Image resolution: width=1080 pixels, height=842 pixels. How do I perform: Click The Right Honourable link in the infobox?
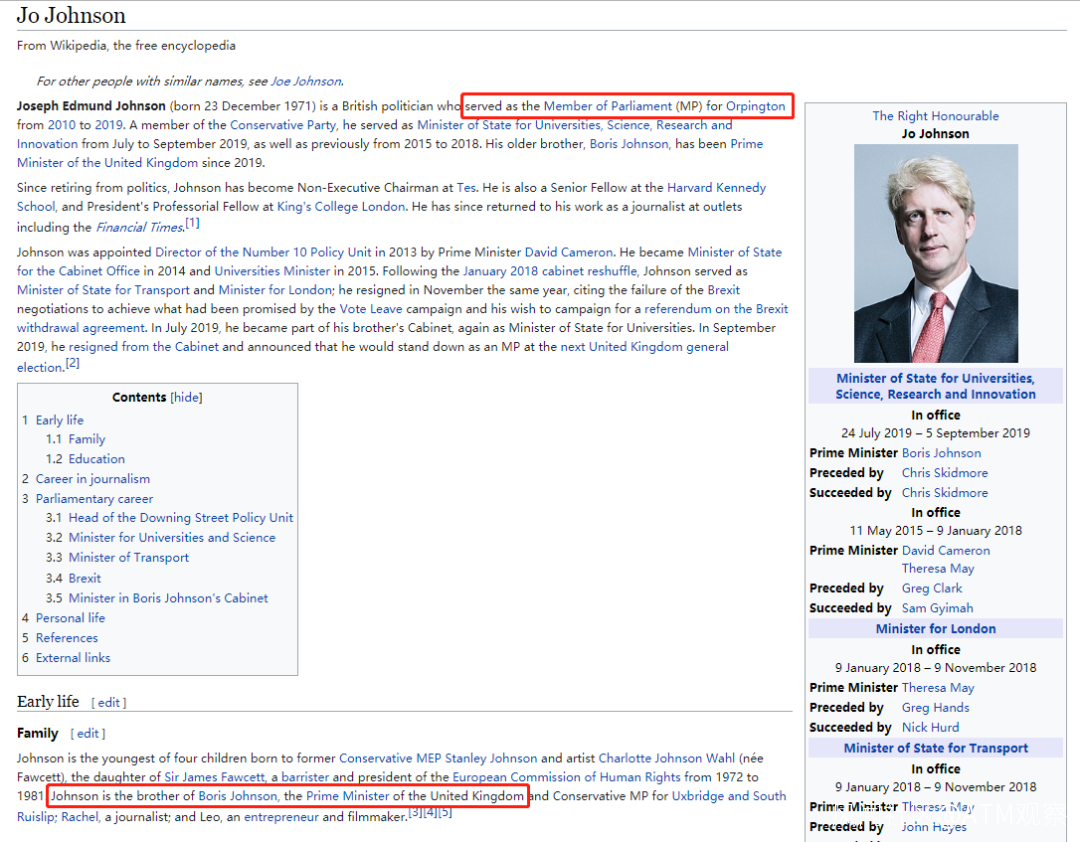(x=935, y=116)
